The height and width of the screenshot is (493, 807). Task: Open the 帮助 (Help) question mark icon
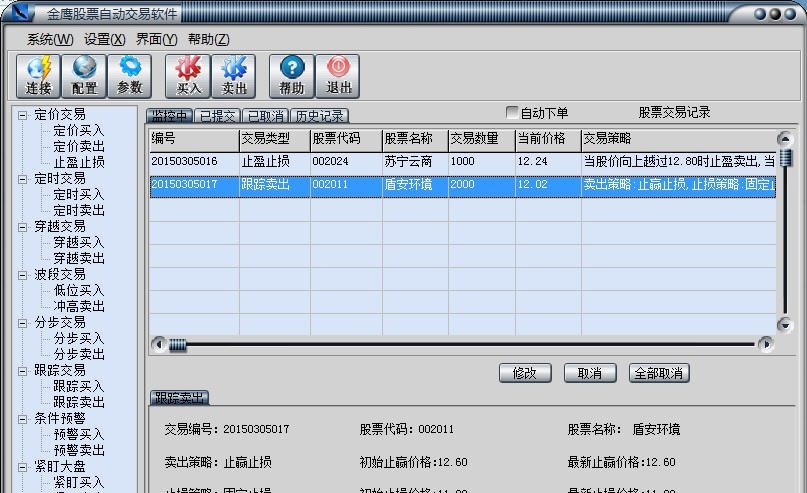tap(292, 75)
